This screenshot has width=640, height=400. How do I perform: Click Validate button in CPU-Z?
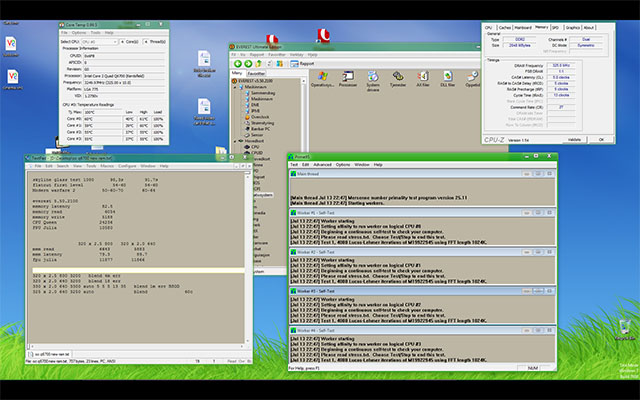(574, 140)
